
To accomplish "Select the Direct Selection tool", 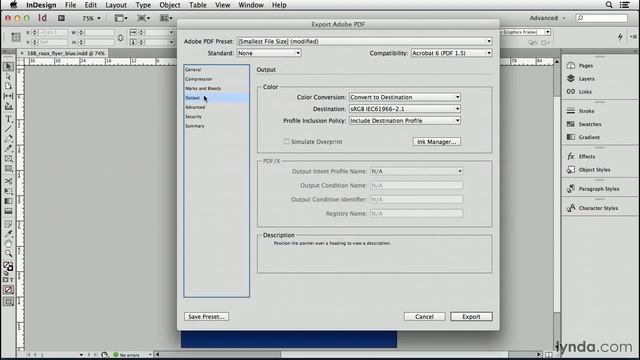I will 8,77.
